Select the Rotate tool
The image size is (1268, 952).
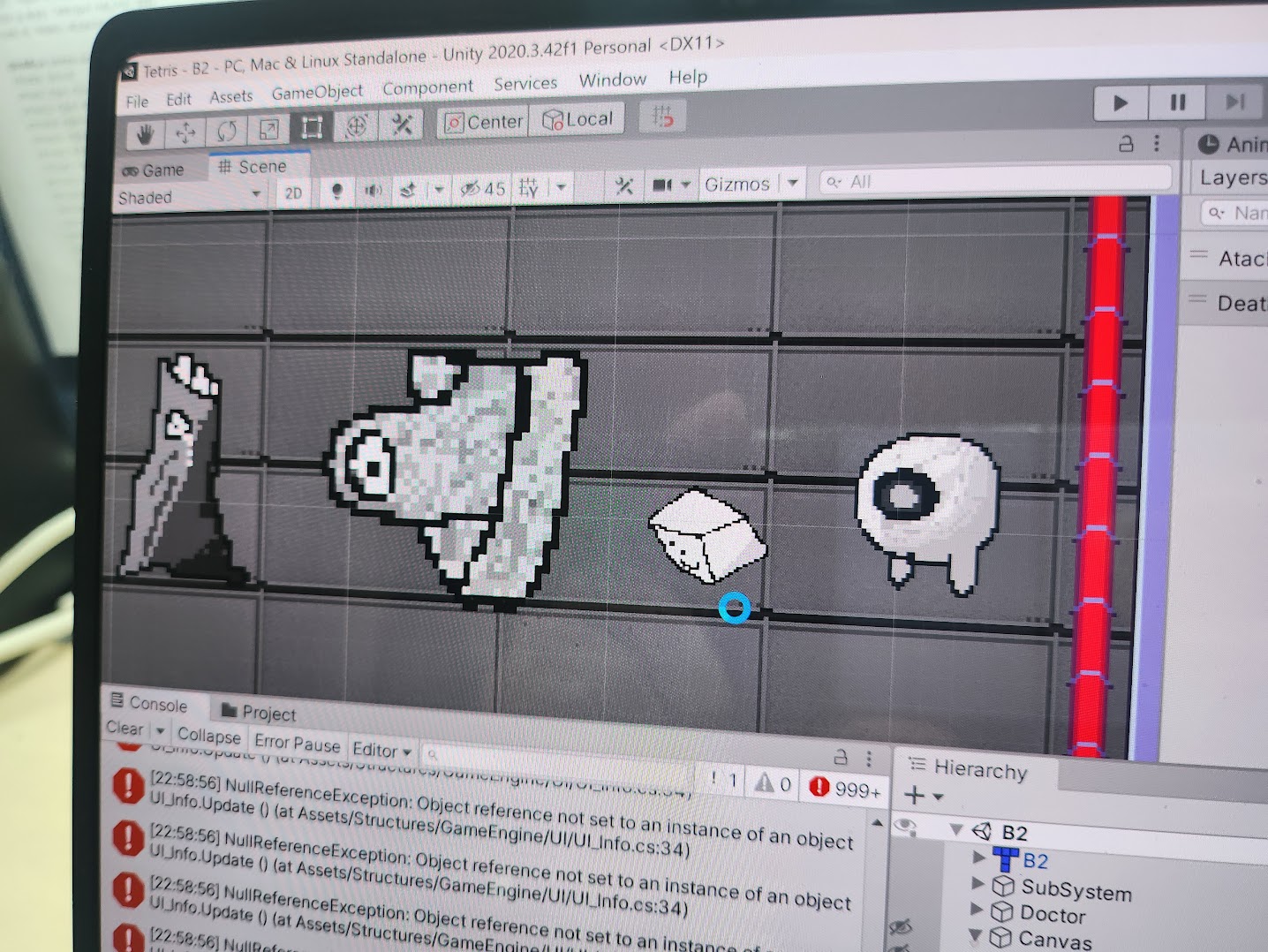coord(227,132)
